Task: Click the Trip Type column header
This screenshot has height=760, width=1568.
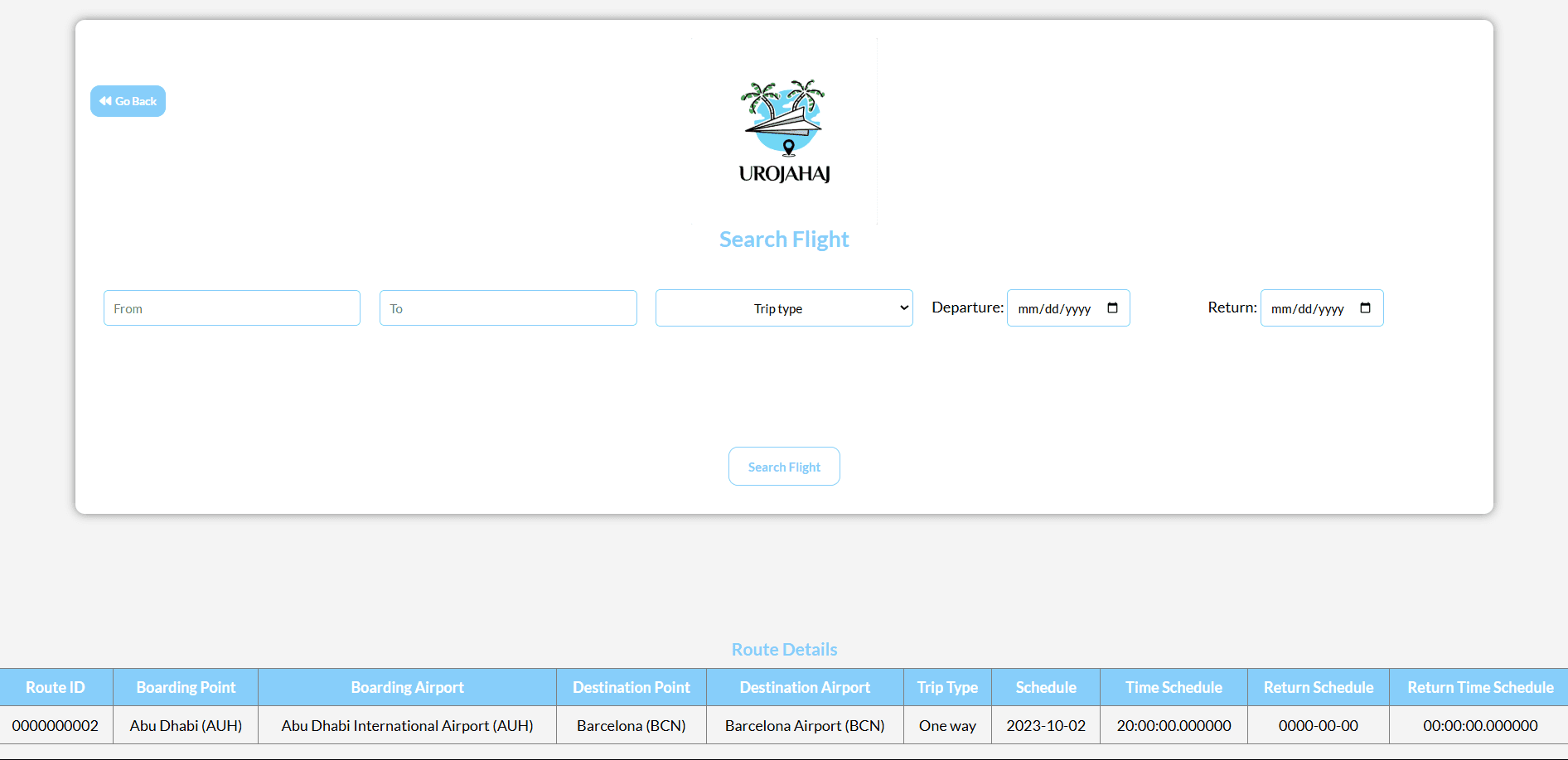Action: tap(947, 687)
